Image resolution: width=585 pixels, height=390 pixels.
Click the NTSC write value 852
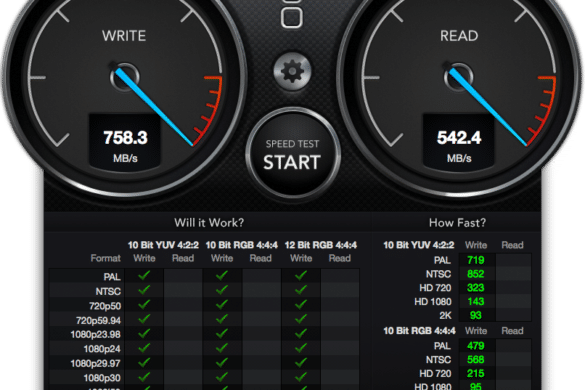[x=476, y=274]
